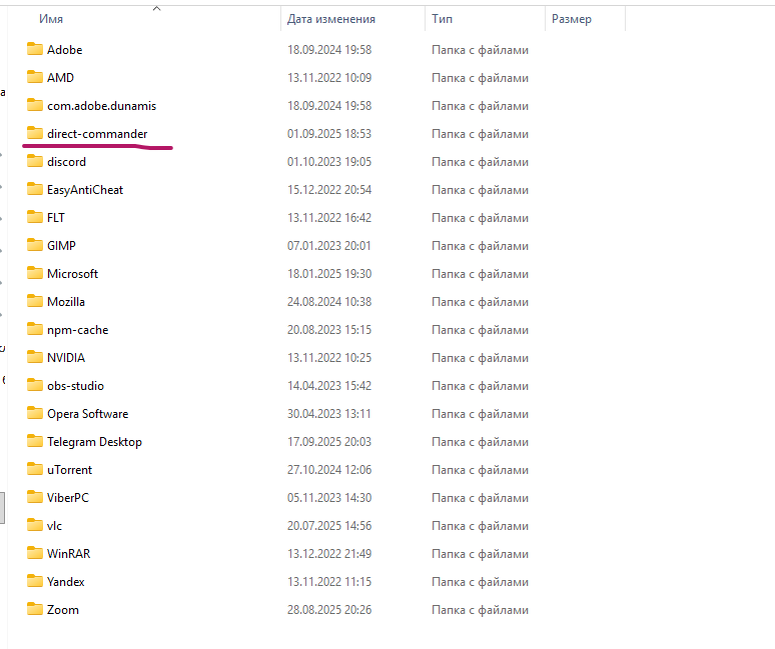Screen dimensions: 775x649
Task: Click the Zoom folder icon
Action: point(35,609)
